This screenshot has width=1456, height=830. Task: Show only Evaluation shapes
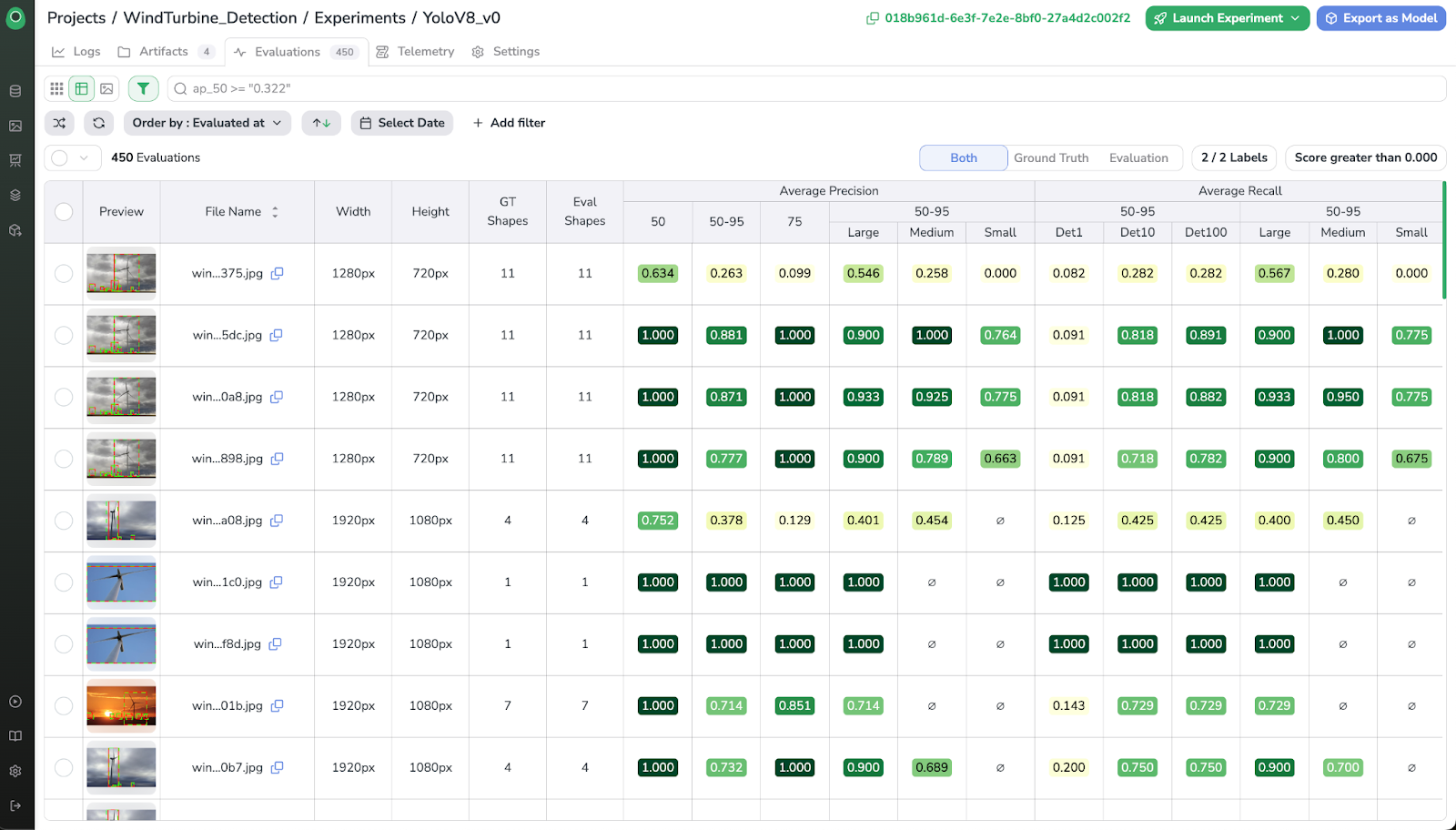[1138, 157]
